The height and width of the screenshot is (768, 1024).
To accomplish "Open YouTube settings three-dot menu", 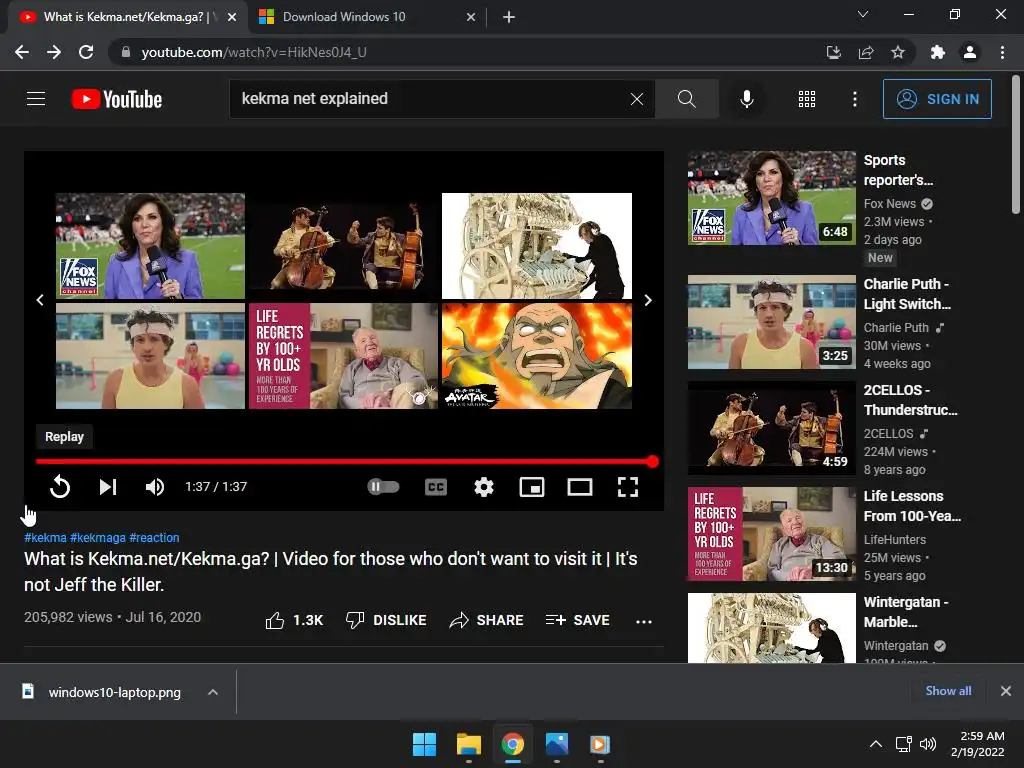I will click(854, 99).
